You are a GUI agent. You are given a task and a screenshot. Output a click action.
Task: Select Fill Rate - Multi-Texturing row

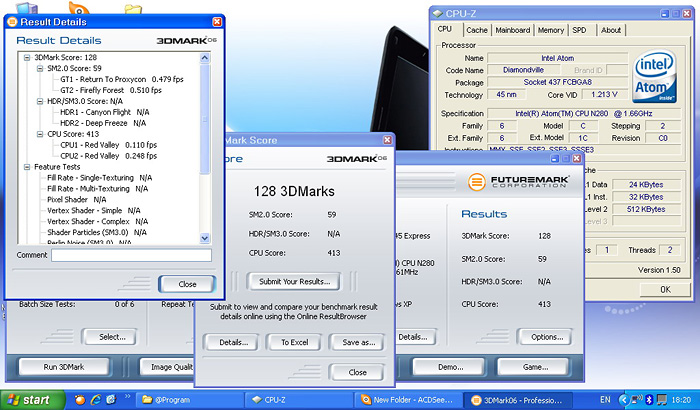click(x=97, y=188)
